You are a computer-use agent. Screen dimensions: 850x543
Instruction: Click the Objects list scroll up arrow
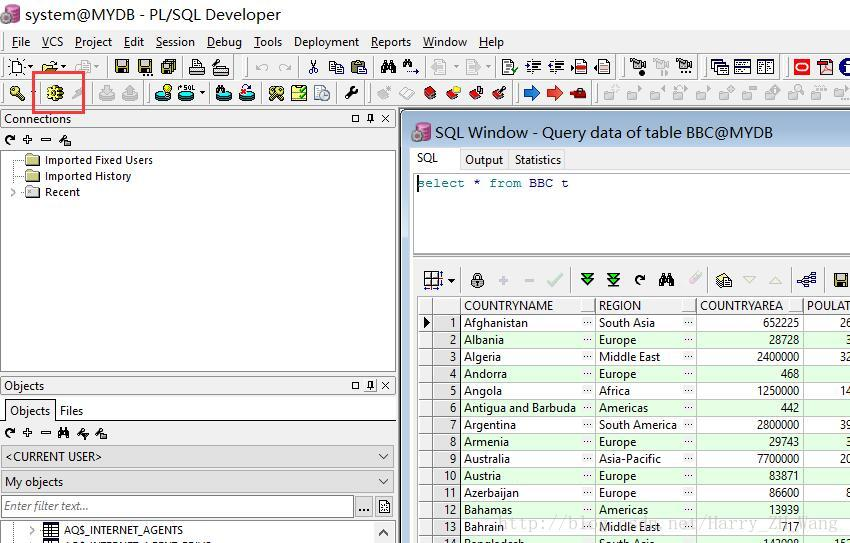383,532
